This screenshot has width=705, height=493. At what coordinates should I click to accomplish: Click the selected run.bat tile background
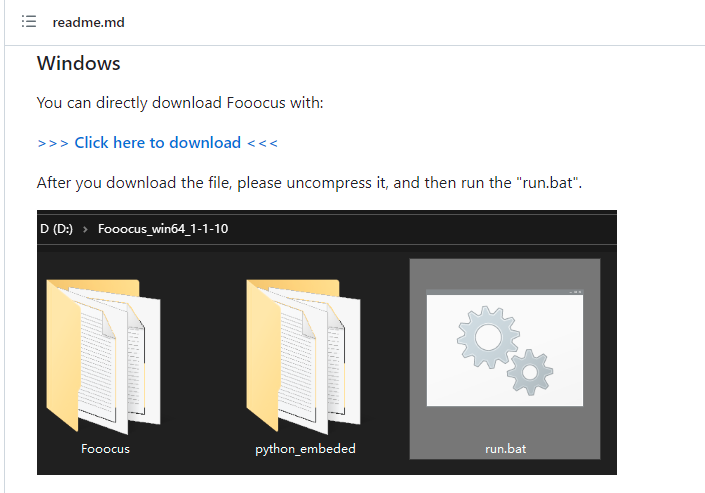tap(505, 359)
